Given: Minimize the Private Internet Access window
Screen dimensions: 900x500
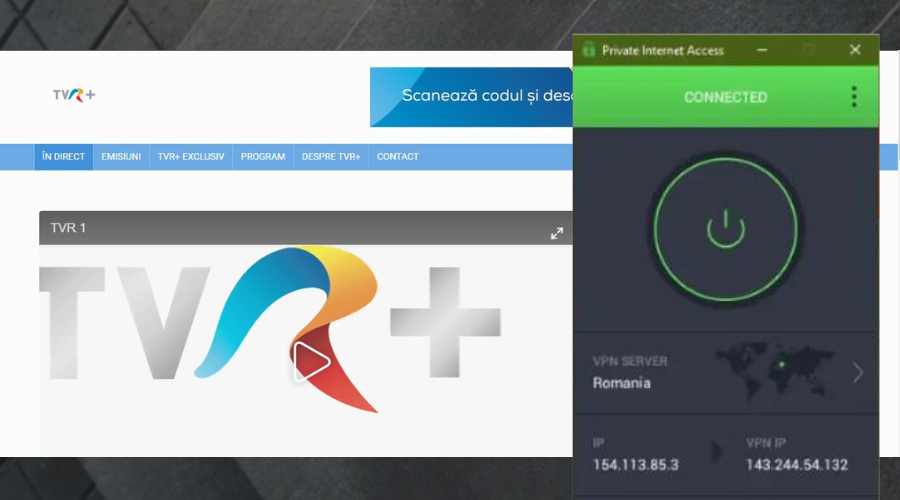Looking at the screenshot, I should click(x=762, y=51).
